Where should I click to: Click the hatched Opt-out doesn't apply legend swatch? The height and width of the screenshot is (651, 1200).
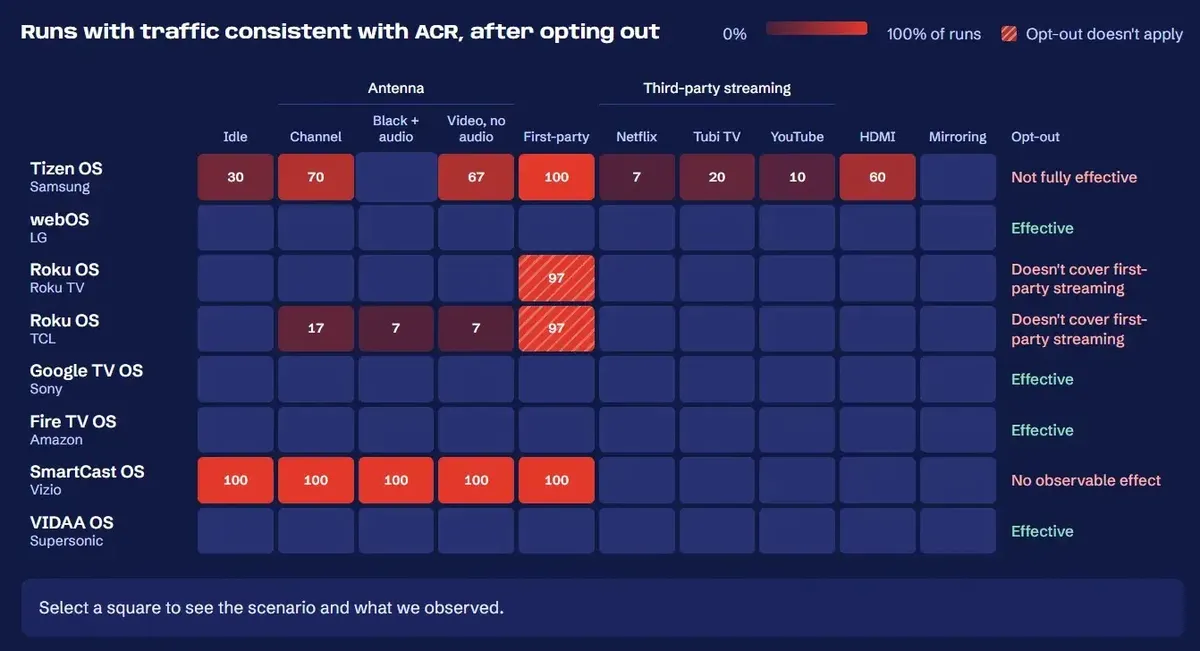point(1009,34)
